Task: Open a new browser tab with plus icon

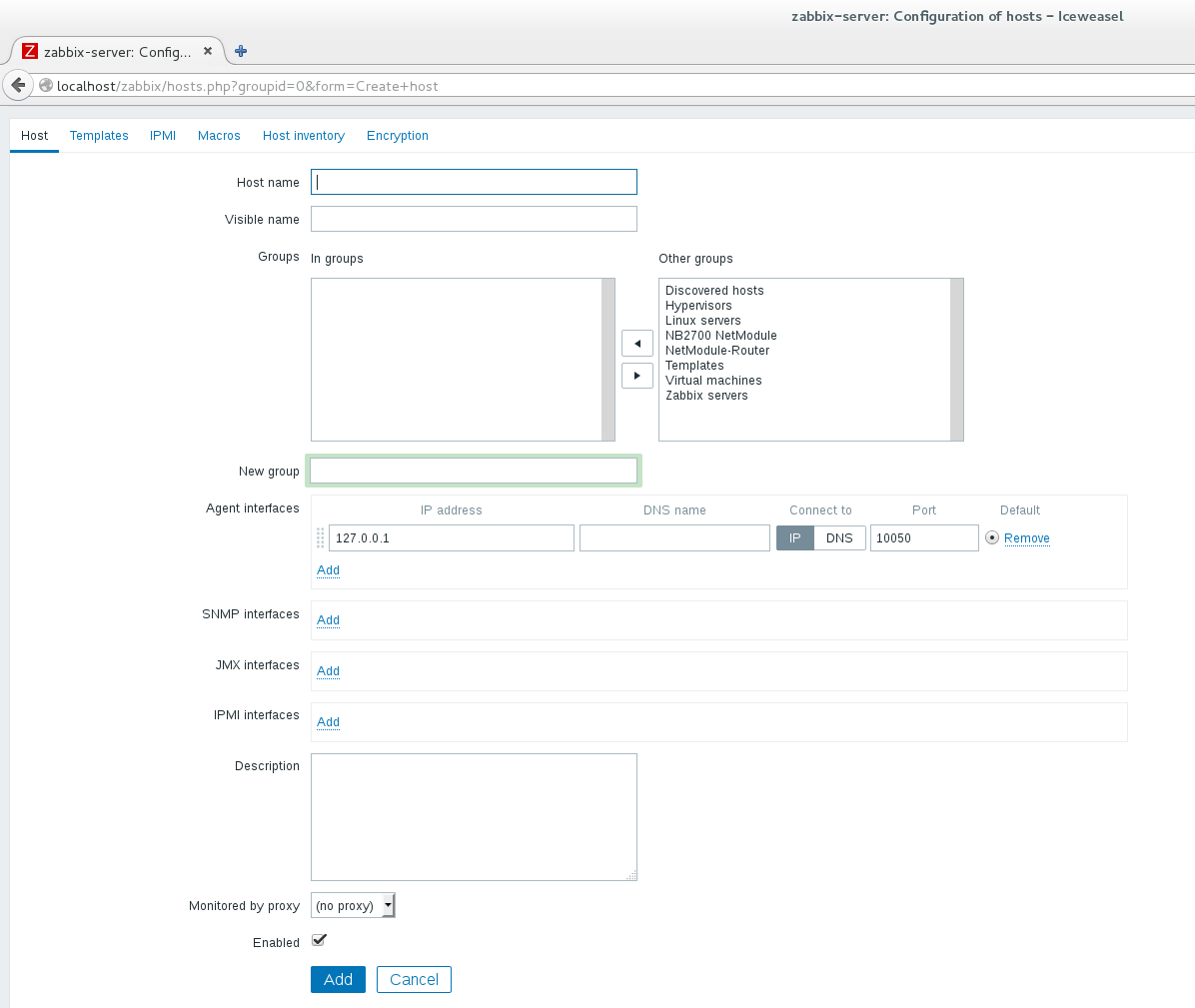Action: point(241,51)
